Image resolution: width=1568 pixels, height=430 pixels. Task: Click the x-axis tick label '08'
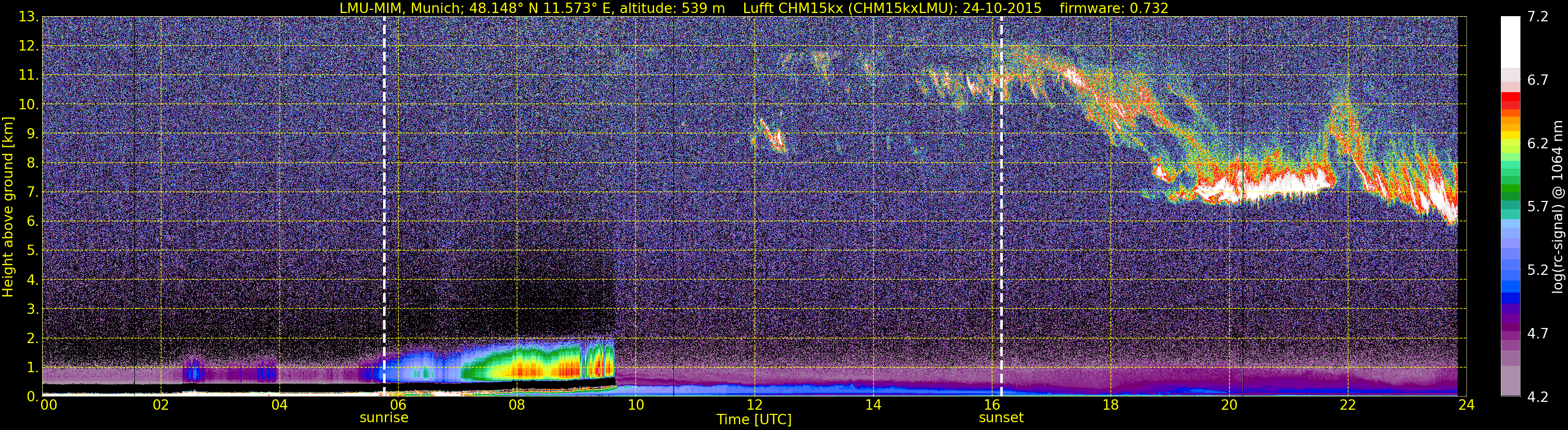point(517,404)
